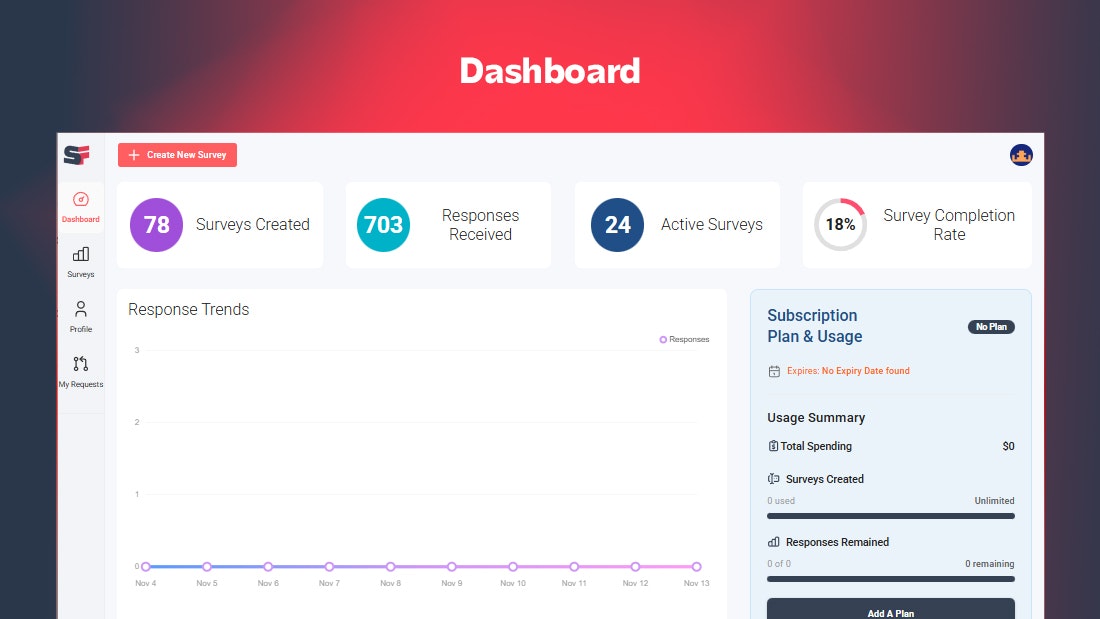Screen dimensions: 1100x619
Task: Toggle the Survey Completion Rate ring indicator
Action: pos(840,225)
